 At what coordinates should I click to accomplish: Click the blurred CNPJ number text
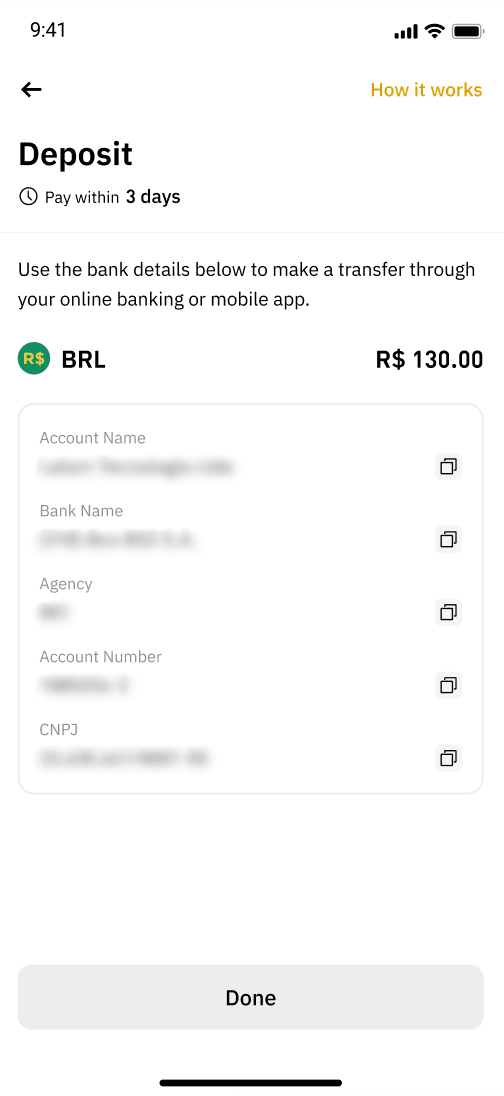click(x=124, y=758)
